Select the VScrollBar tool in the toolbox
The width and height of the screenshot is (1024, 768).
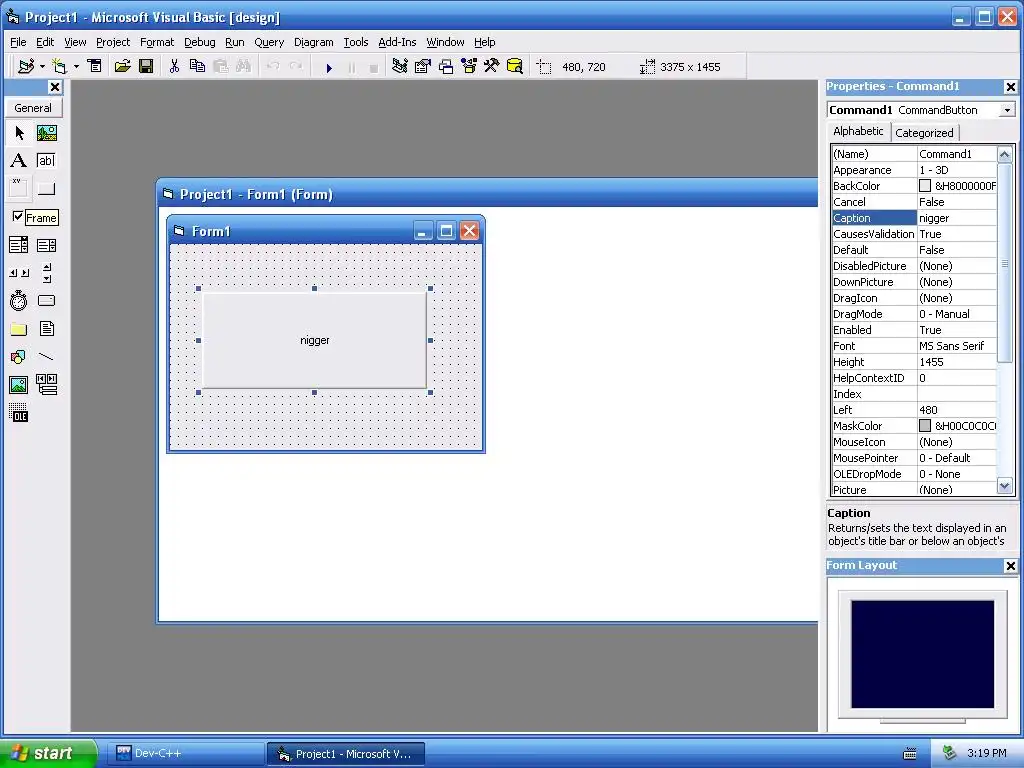coord(46,273)
